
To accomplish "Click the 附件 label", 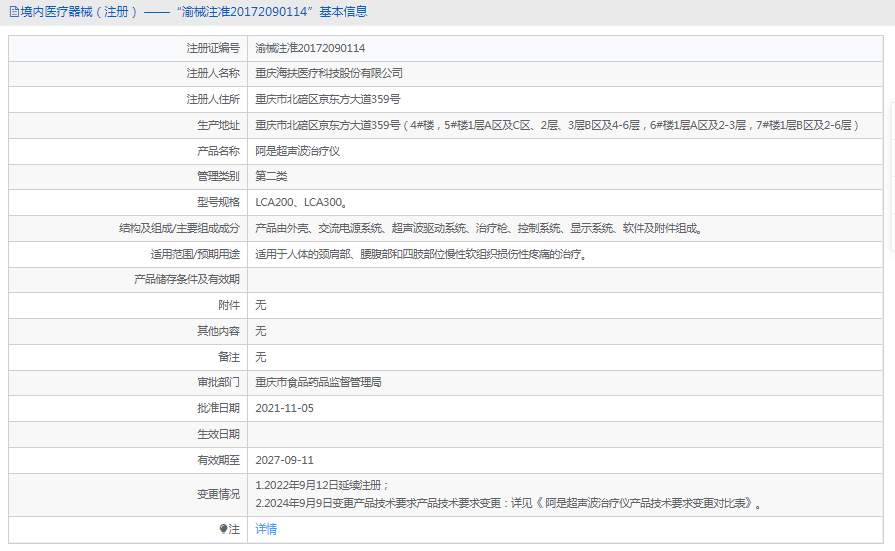I will click(229, 305).
